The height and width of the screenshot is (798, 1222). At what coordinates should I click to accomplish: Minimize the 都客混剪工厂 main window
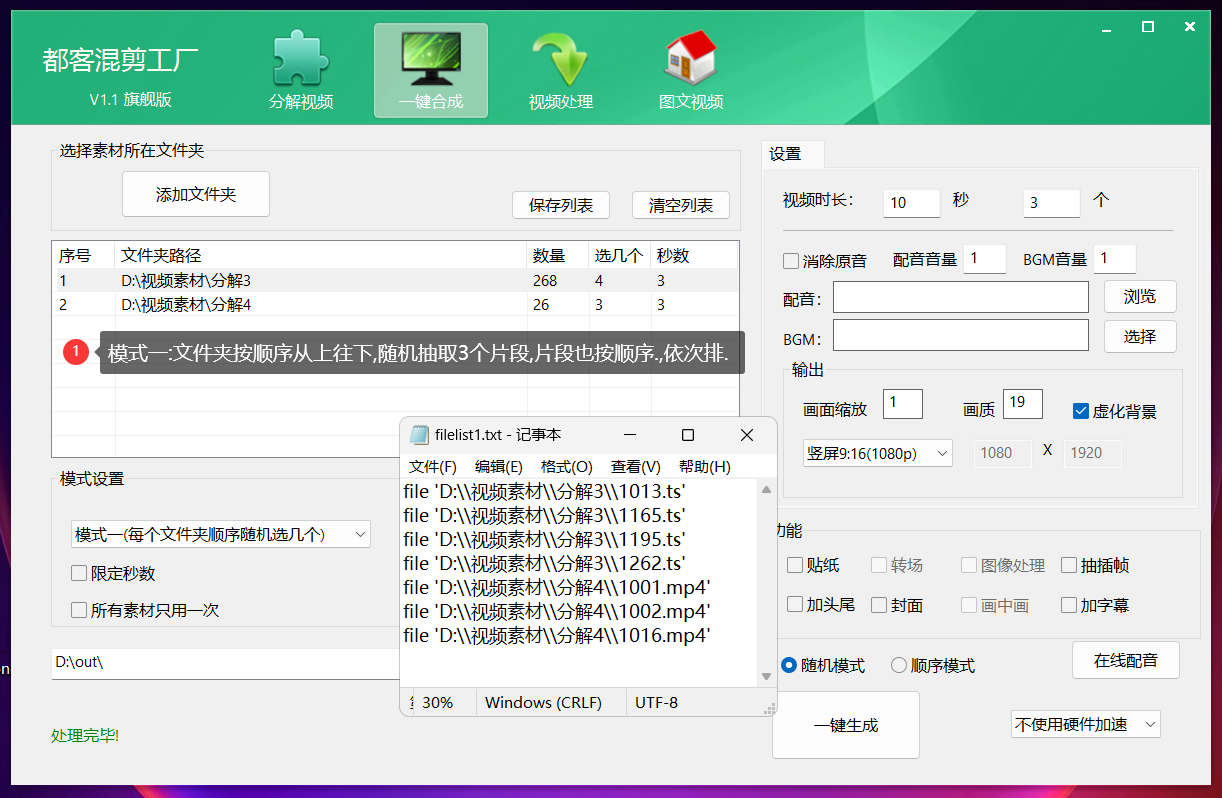pos(1107,27)
